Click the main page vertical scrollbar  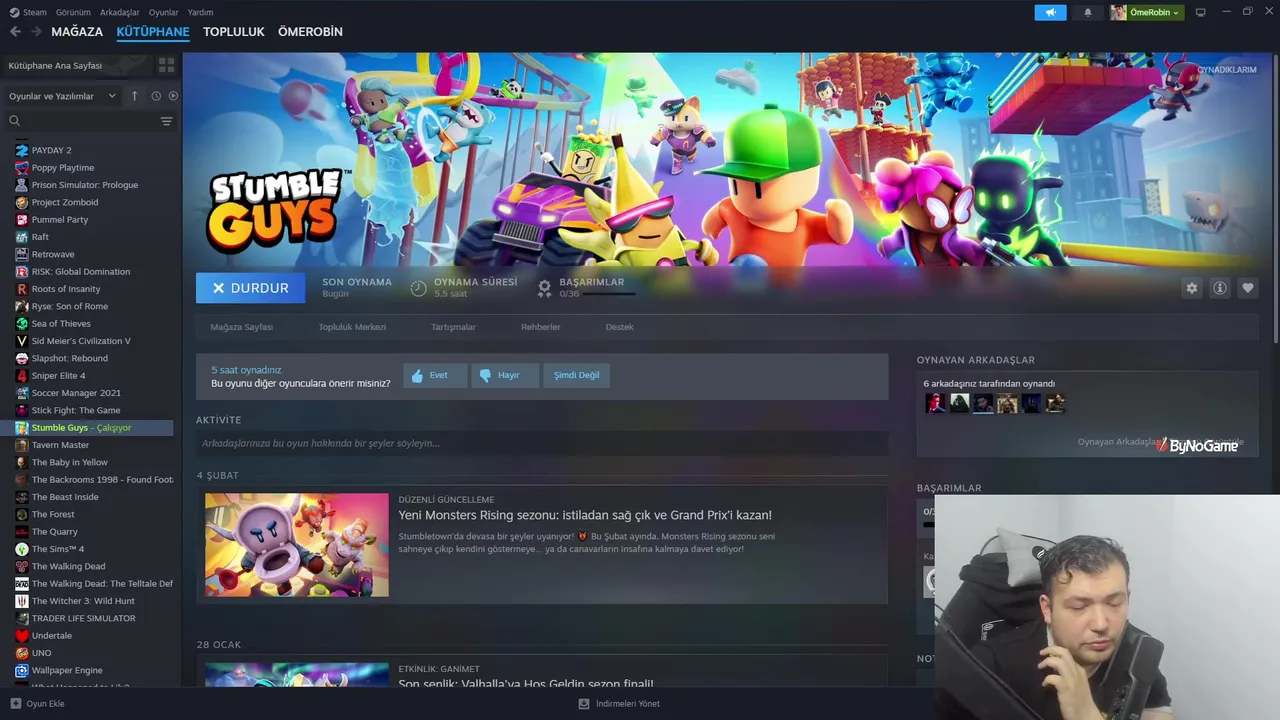[1276, 200]
